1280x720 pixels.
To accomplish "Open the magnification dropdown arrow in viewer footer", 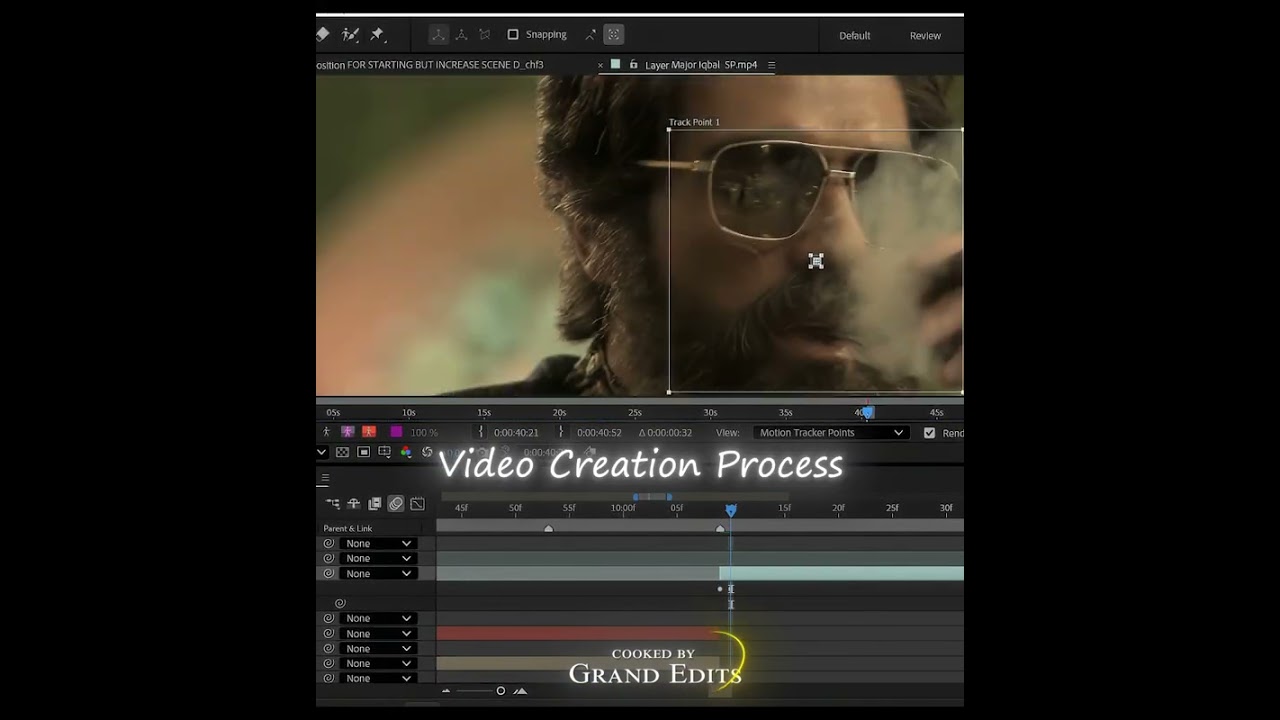I will pyautogui.click(x=322, y=452).
